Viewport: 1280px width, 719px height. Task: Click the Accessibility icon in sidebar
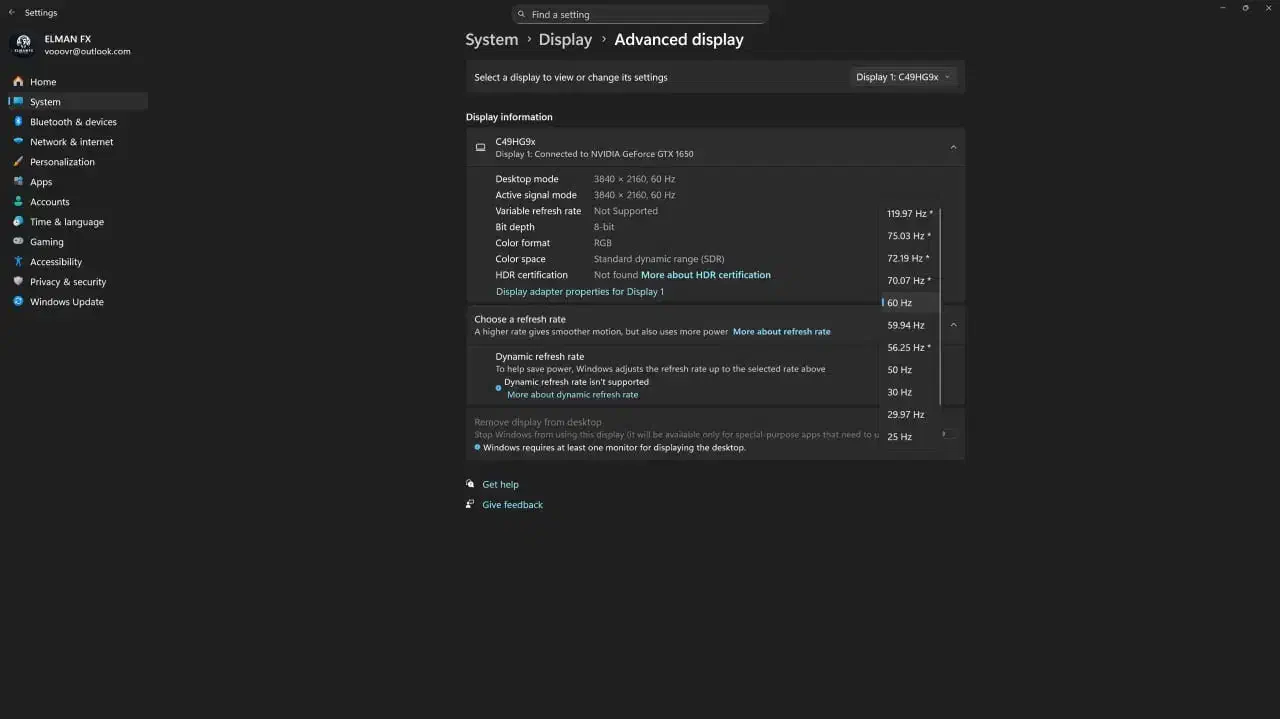coord(18,262)
